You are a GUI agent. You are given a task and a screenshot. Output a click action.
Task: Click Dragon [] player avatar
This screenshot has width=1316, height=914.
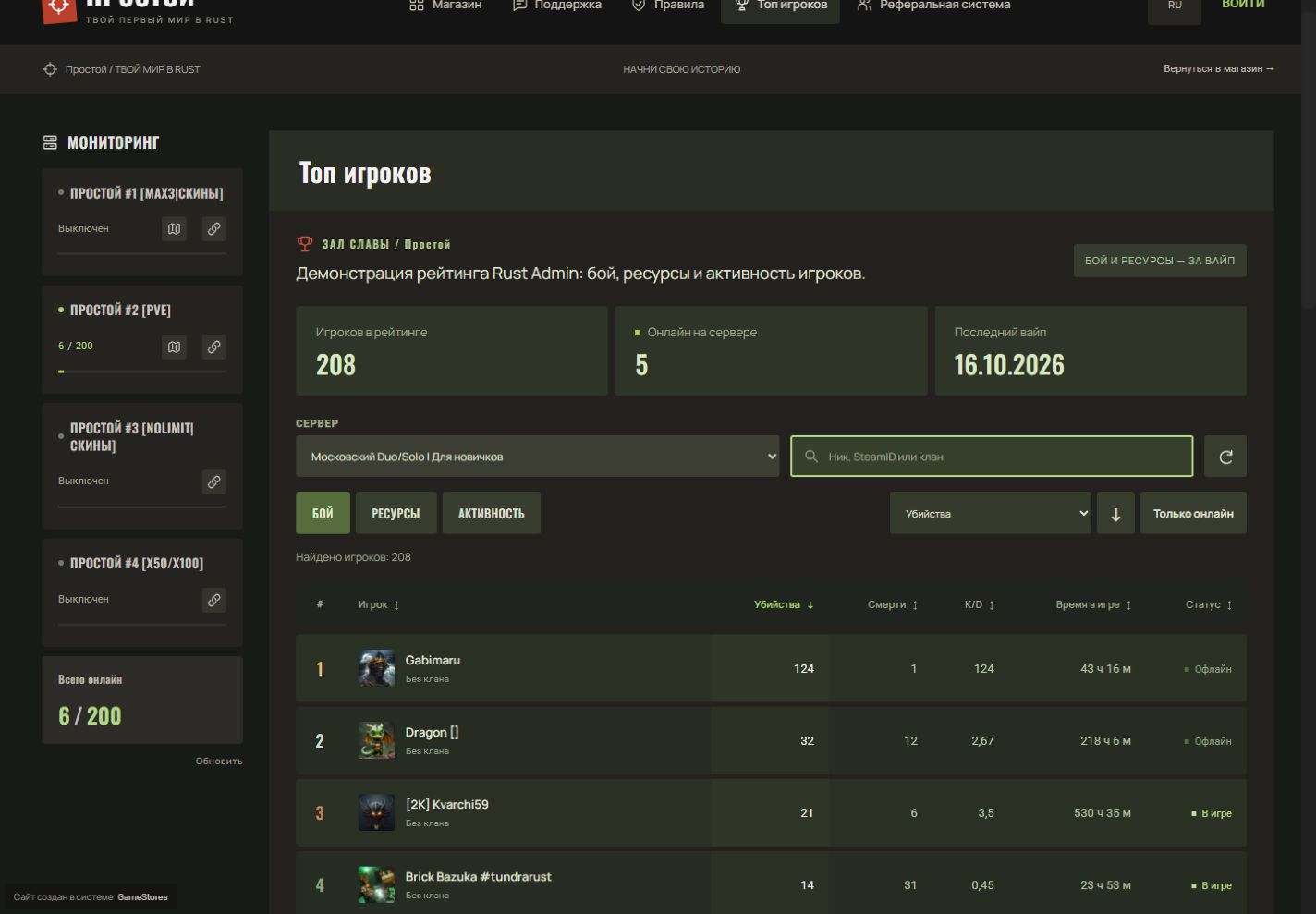point(376,740)
